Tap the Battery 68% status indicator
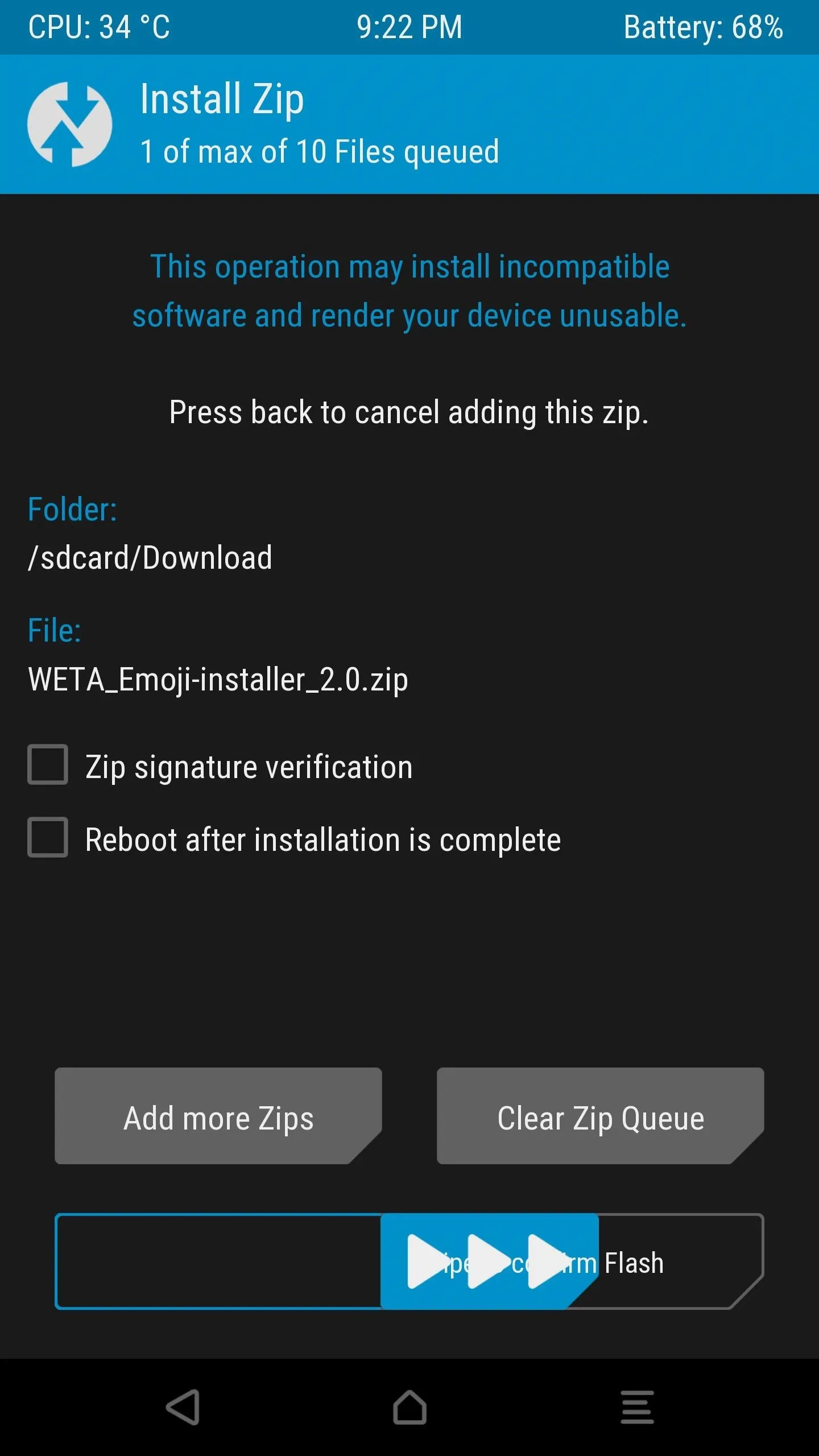Screen dimensions: 819x1456 point(704,27)
